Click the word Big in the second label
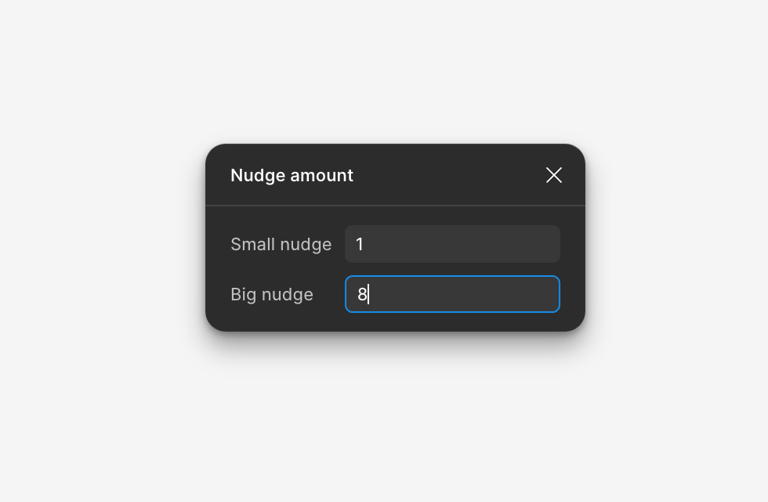Viewport: 768px width, 502px height. tap(243, 294)
